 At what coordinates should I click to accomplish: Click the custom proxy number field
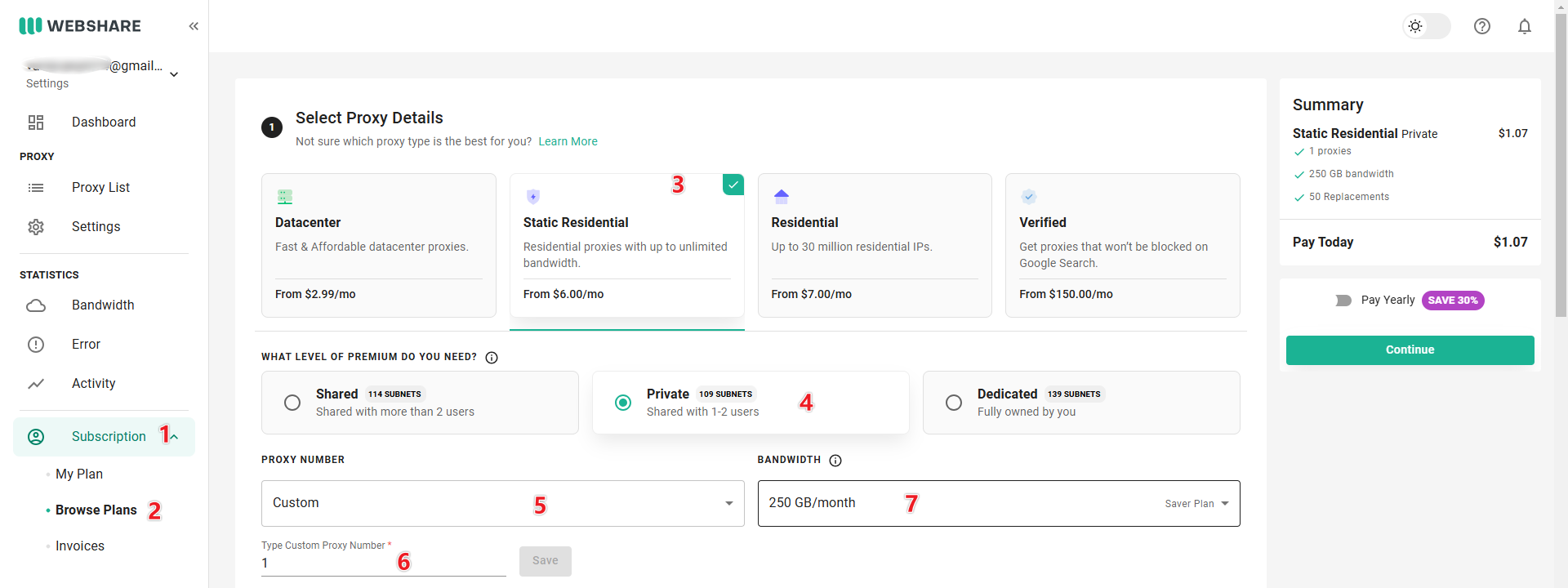[x=383, y=563]
